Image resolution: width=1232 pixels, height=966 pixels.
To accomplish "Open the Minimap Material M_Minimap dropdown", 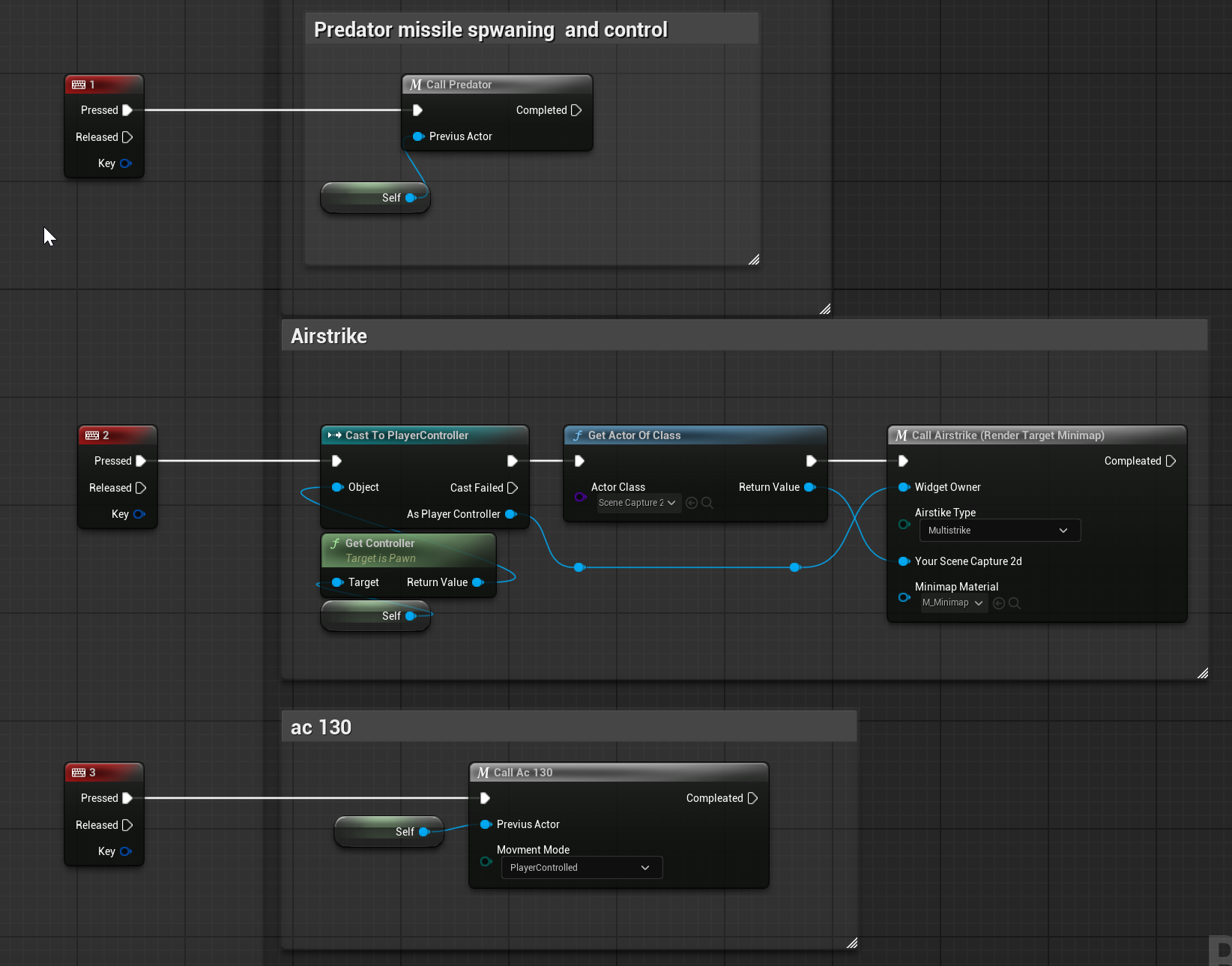I will click(x=953, y=603).
